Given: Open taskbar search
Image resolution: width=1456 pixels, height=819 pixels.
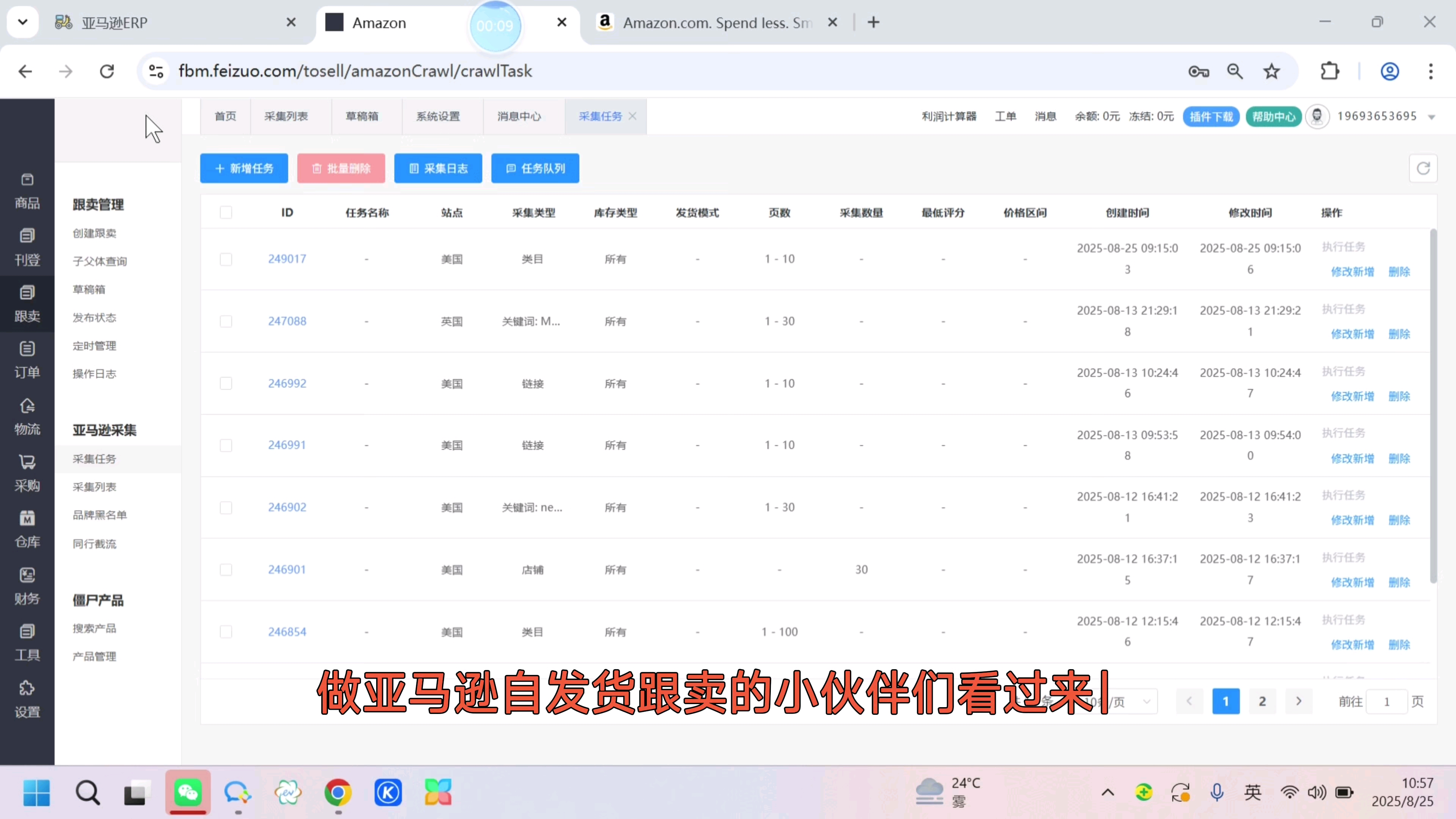Looking at the screenshot, I should tap(88, 792).
